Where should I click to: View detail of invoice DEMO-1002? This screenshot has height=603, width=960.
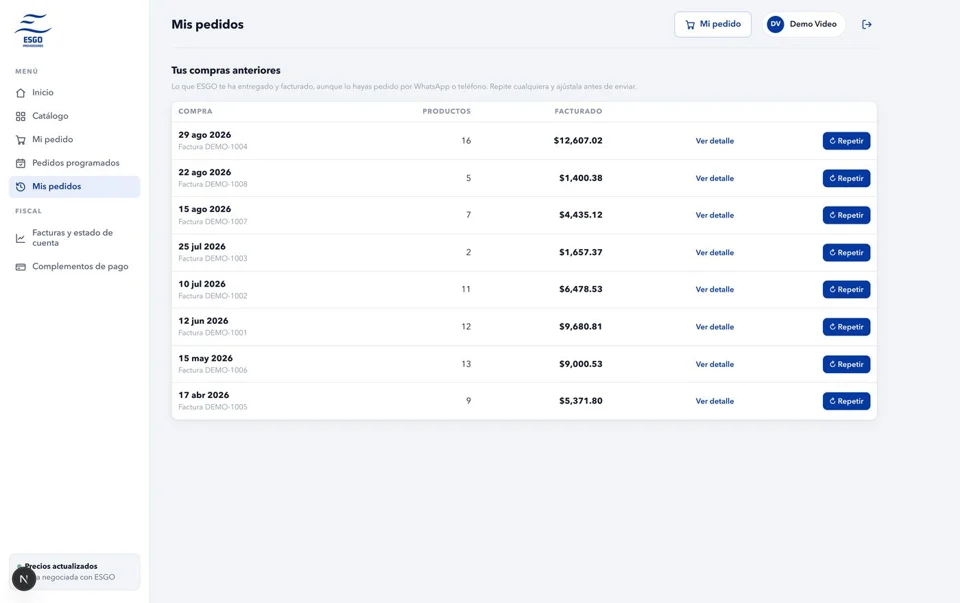pyautogui.click(x=714, y=289)
